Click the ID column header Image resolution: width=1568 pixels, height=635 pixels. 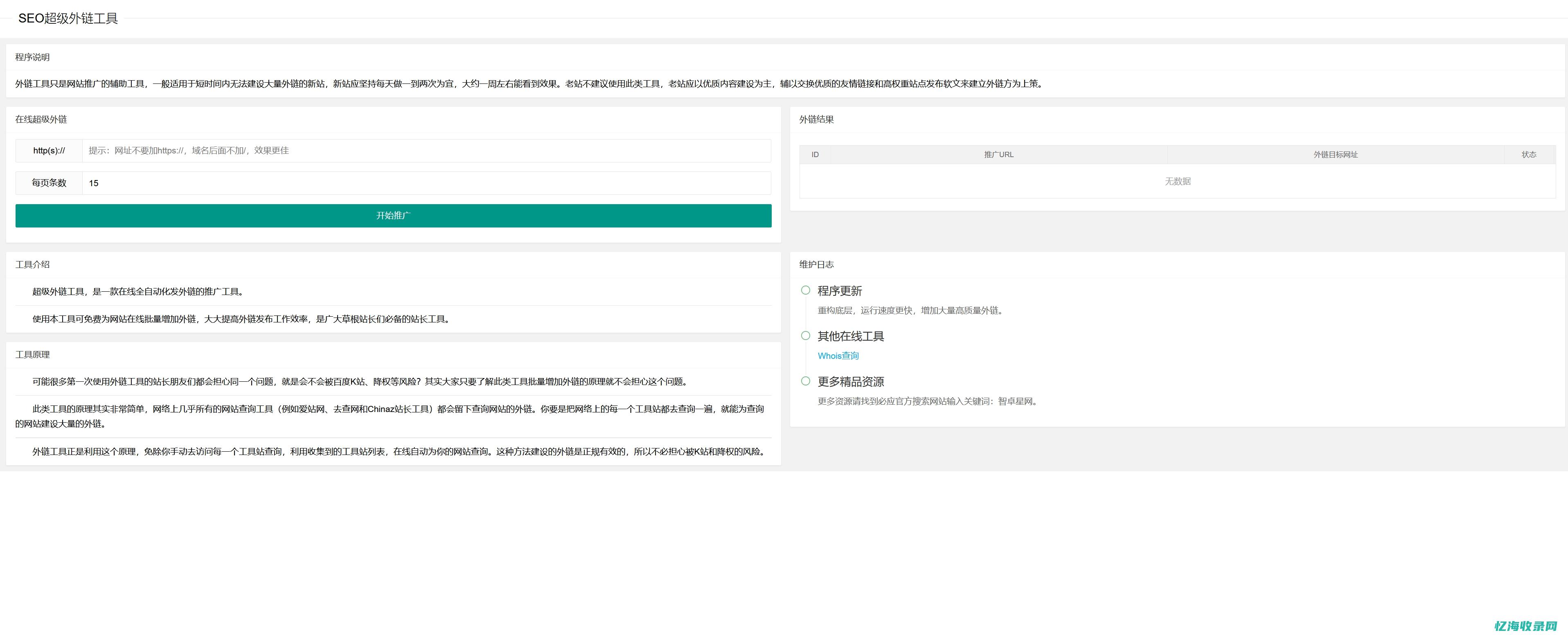tap(815, 155)
